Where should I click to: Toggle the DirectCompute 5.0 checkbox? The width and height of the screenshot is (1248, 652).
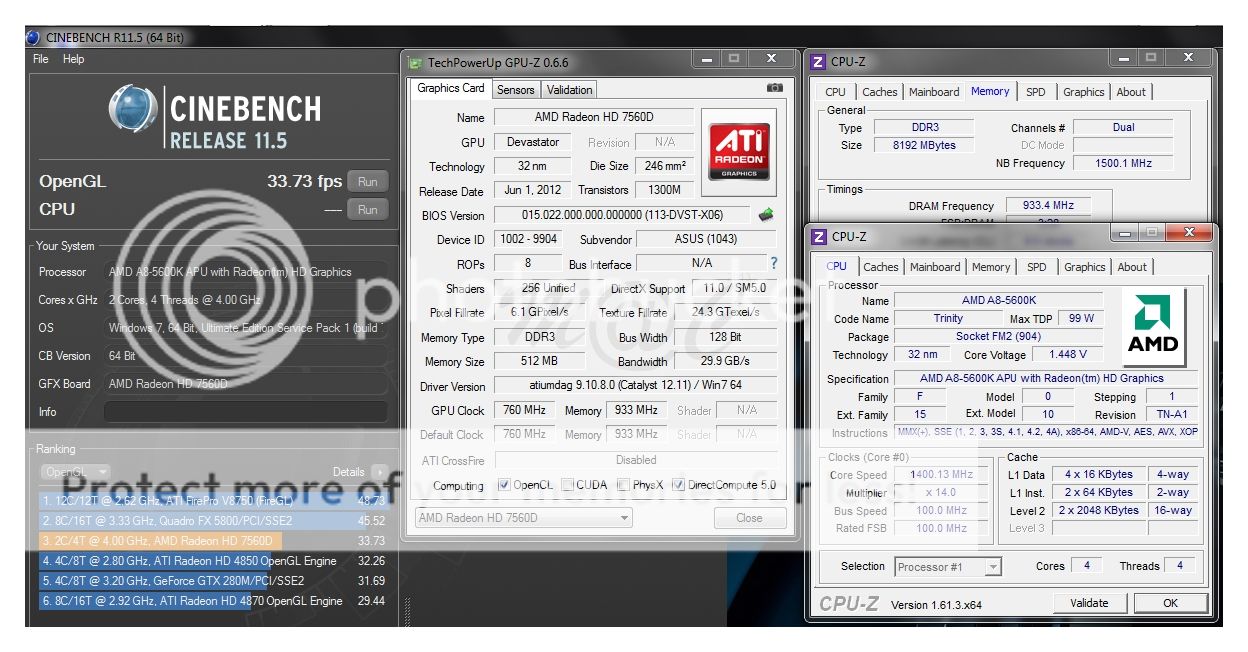(679, 485)
